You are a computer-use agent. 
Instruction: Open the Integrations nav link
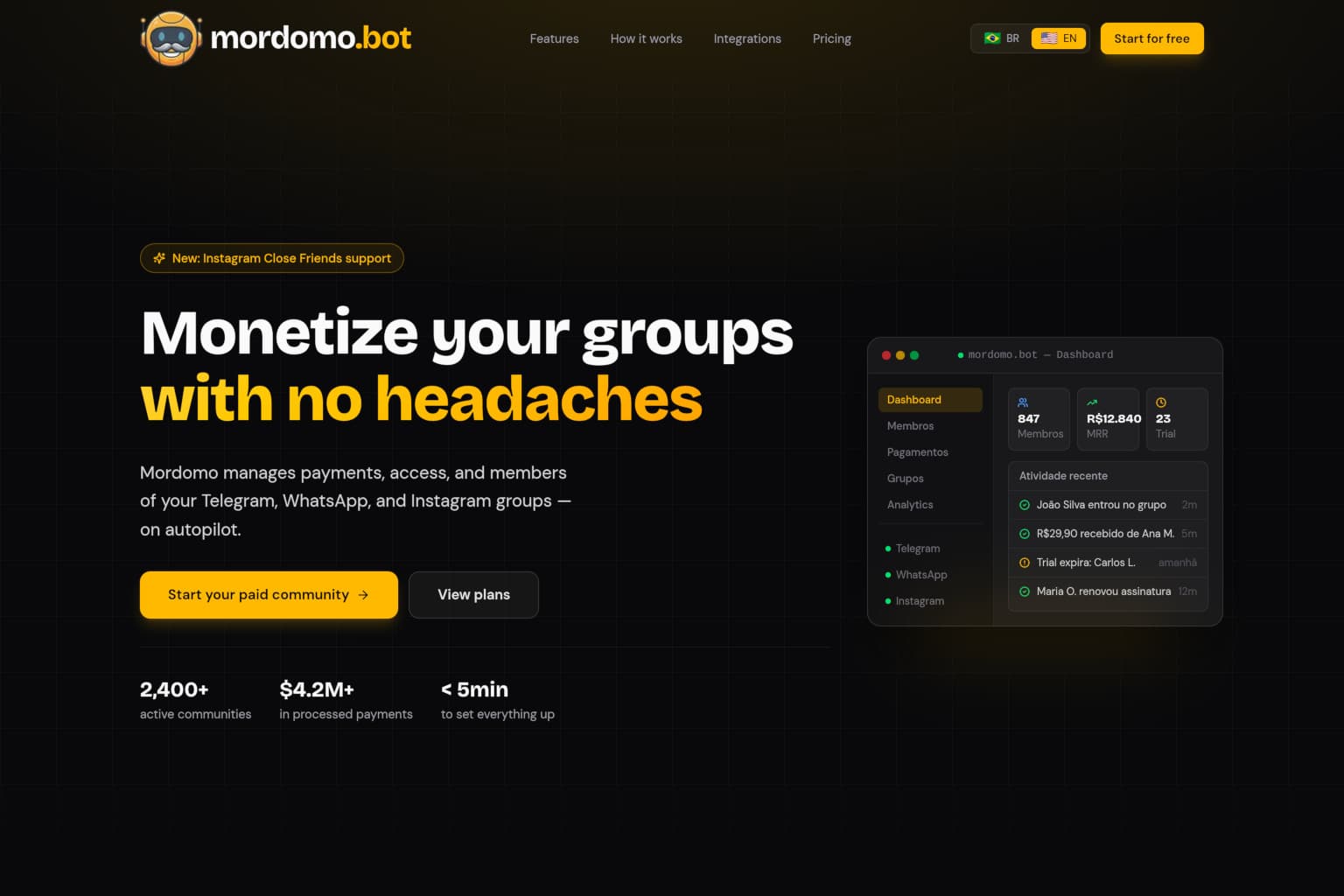(747, 38)
